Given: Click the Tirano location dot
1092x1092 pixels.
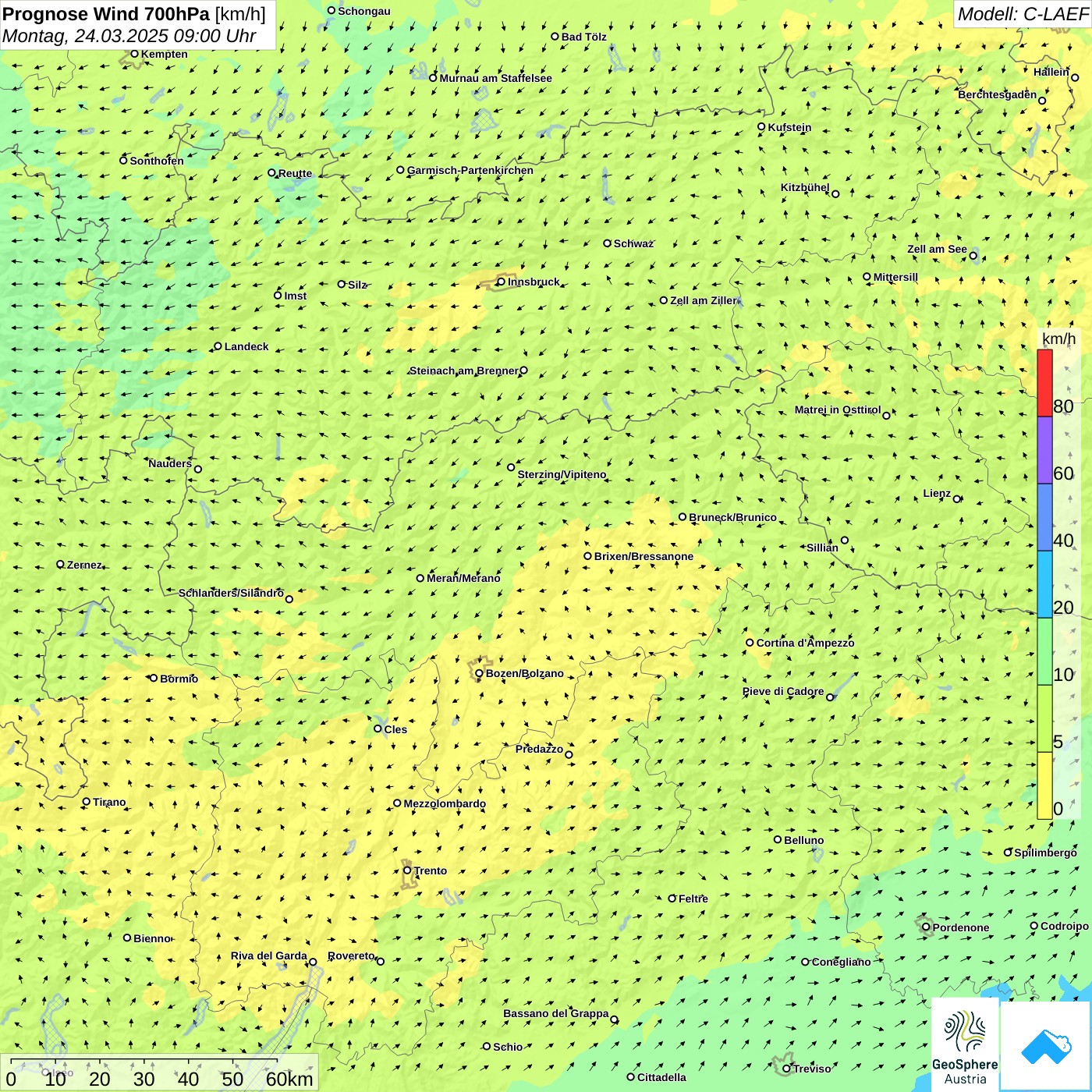Looking at the screenshot, I should (87, 801).
